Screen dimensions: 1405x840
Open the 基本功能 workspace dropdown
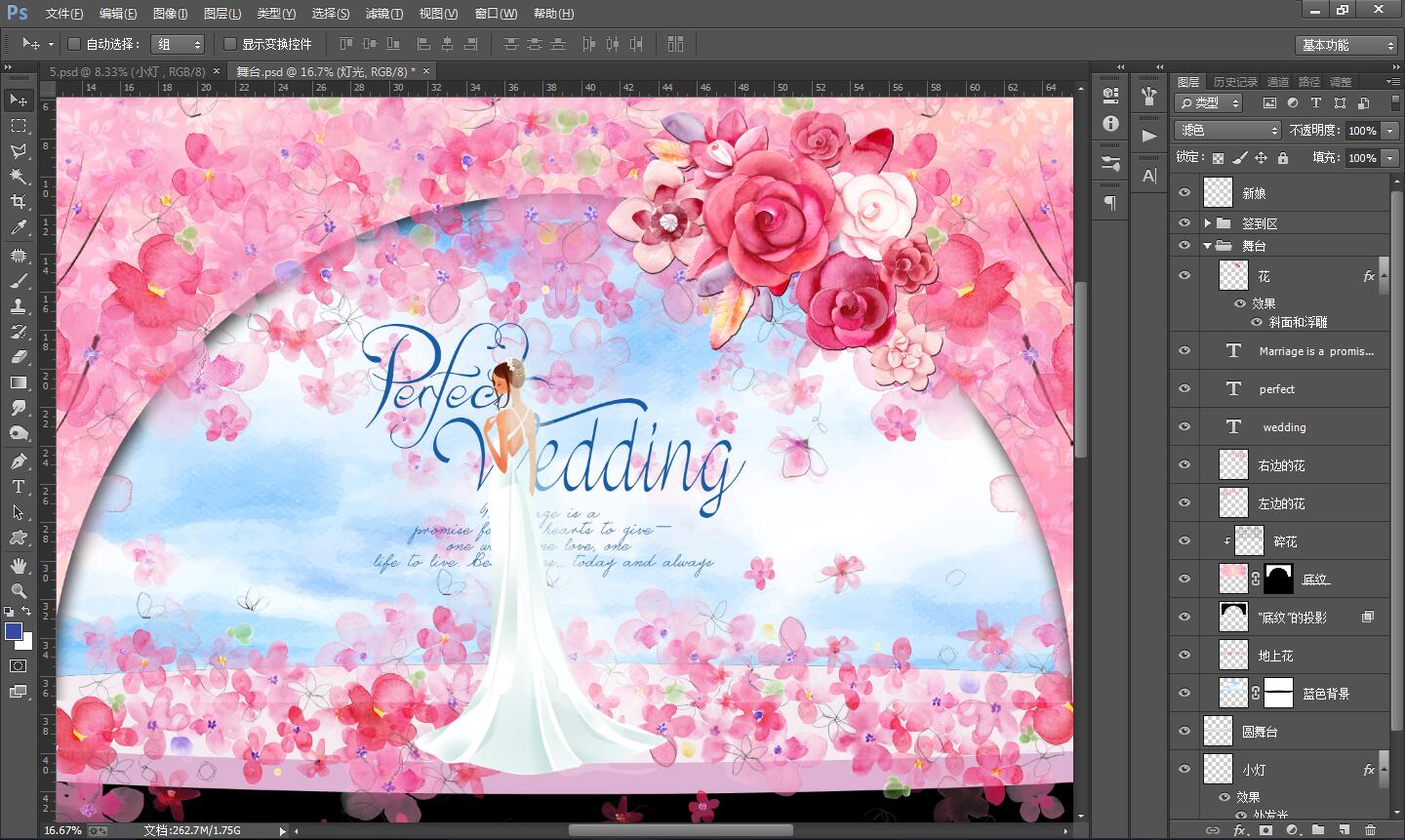pyautogui.click(x=1347, y=45)
